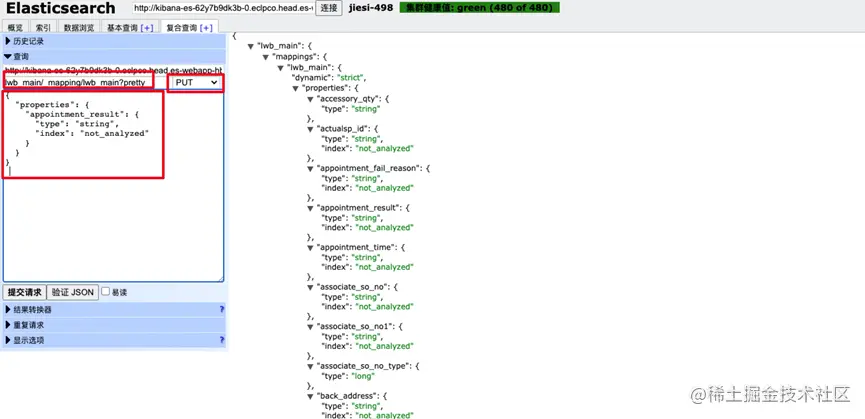This screenshot has width=865, height=419.
Task: Expand the 结果转换器 section
Action: [x=114, y=310]
